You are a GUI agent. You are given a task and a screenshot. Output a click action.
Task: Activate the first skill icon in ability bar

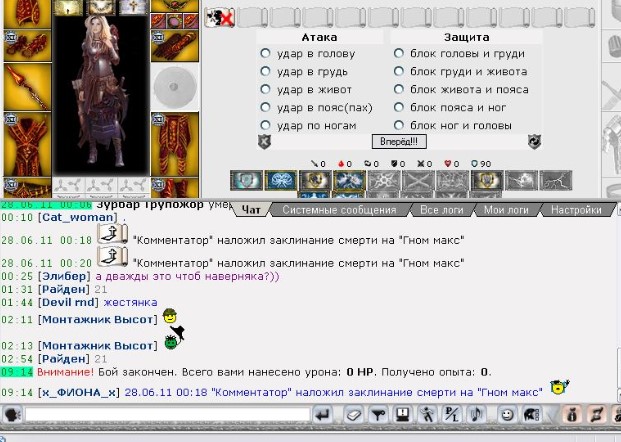246,180
